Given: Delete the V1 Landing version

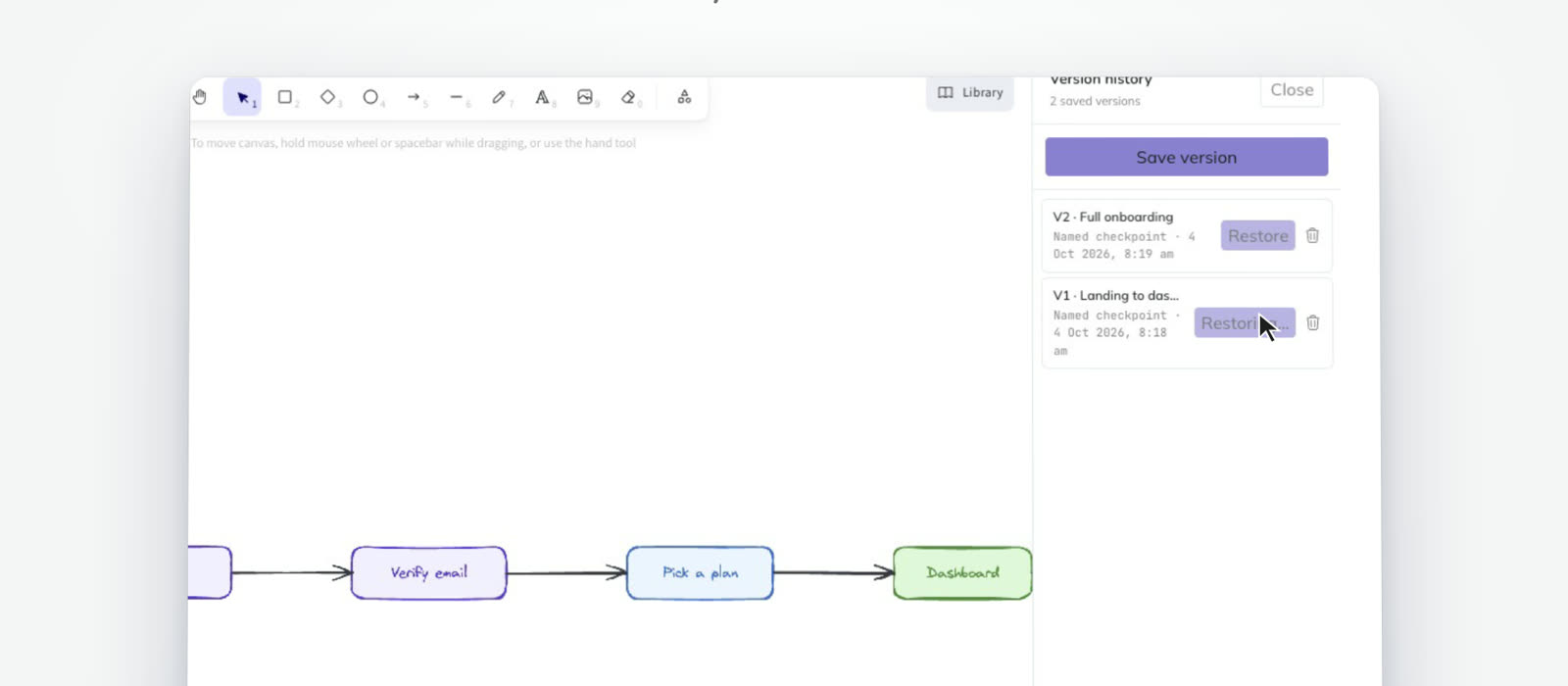Looking at the screenshot, I should click(1312, 322).
